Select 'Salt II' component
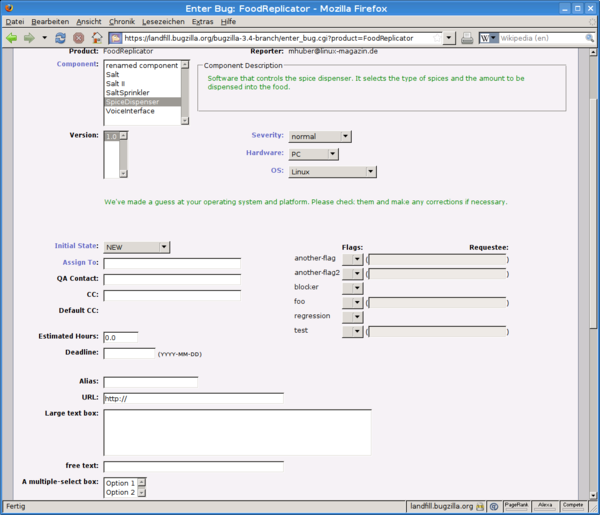Viewport: 600px width, 515px height. pos(142,83)
